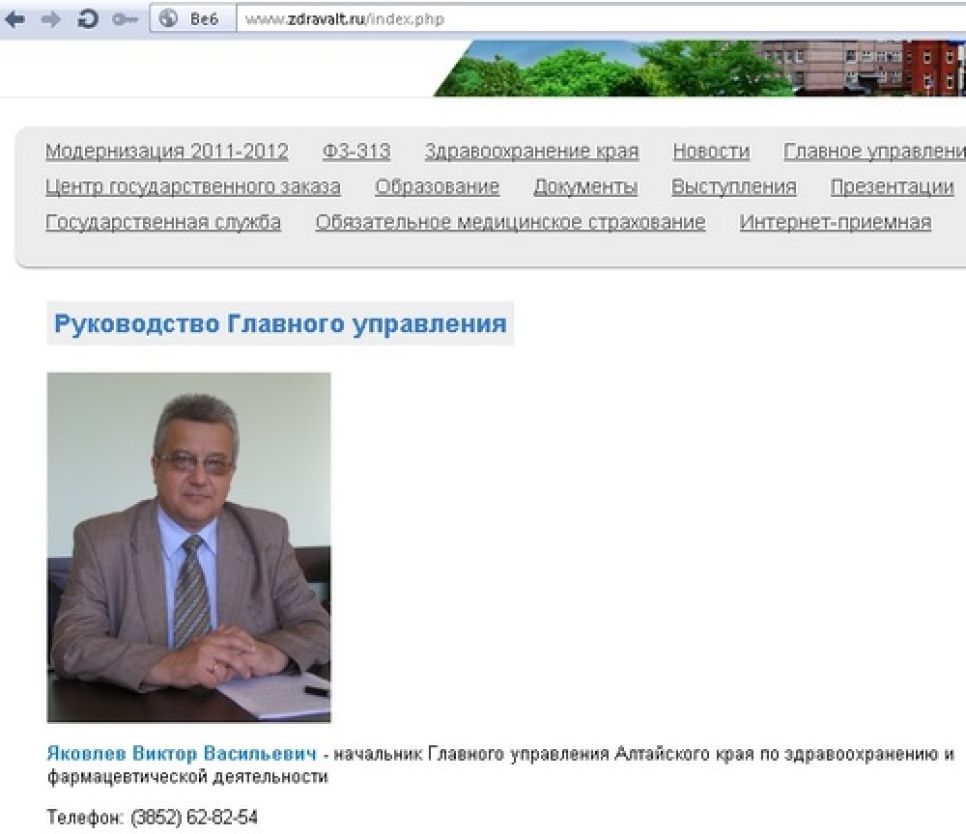Open "Главное управление" link
This screenshot has height=834, width=966.
coord(875,151)
